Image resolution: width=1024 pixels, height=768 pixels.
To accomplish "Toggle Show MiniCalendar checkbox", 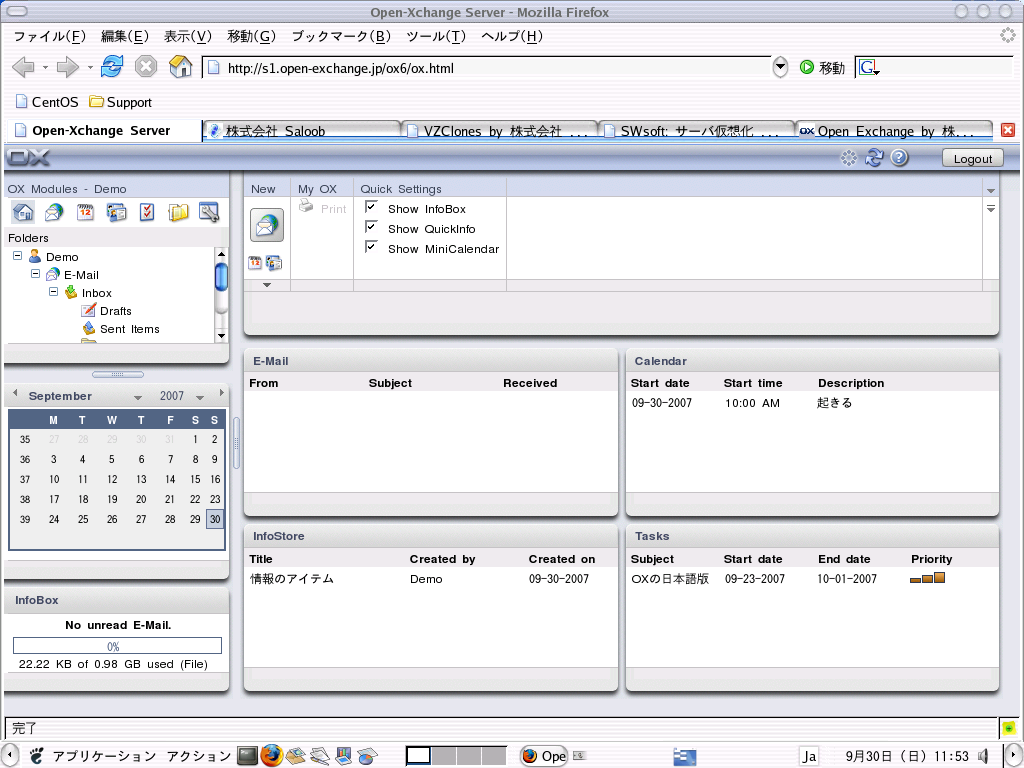I will (371, 247).
